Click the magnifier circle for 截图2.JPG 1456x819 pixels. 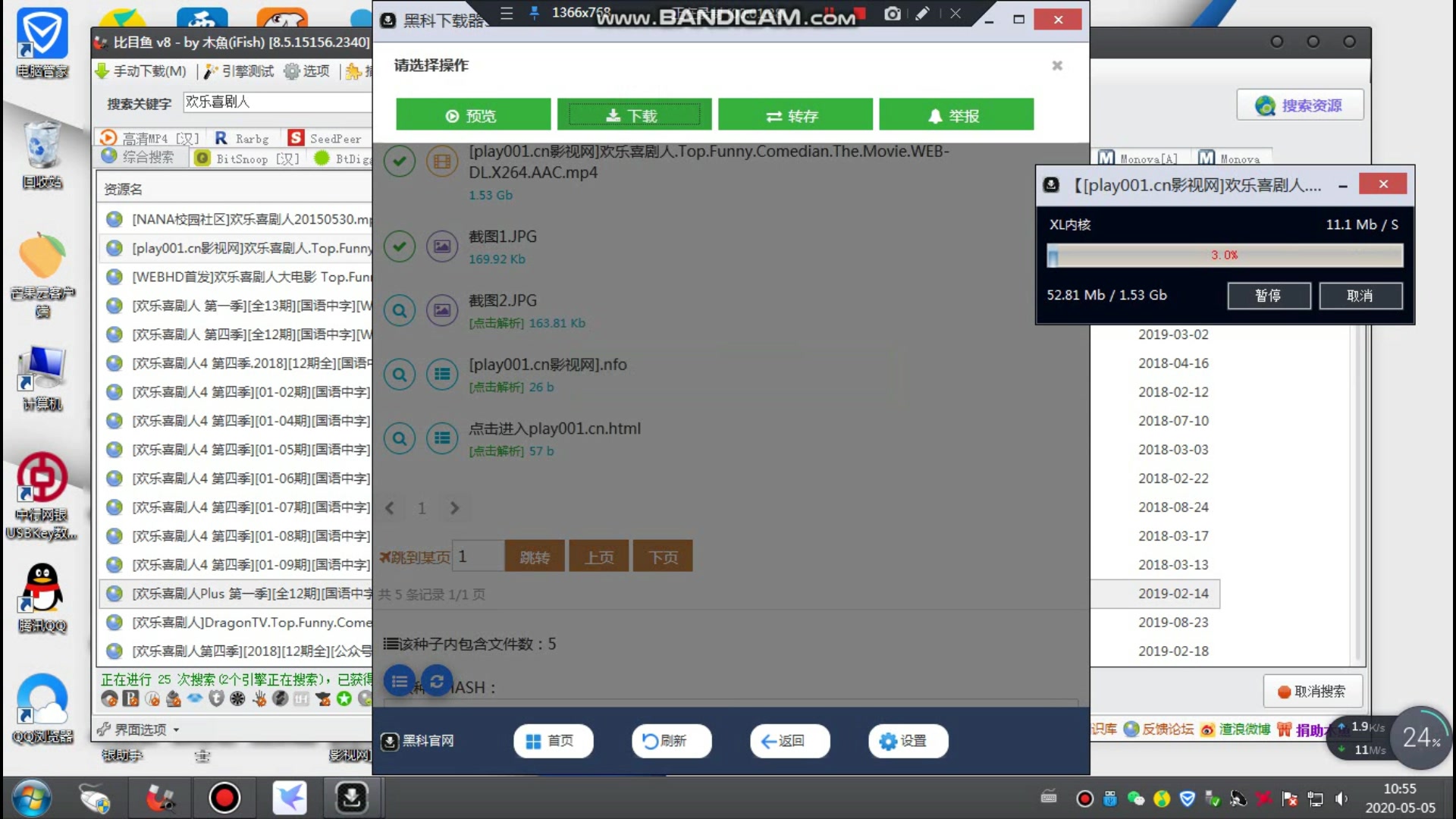[400, 310]
